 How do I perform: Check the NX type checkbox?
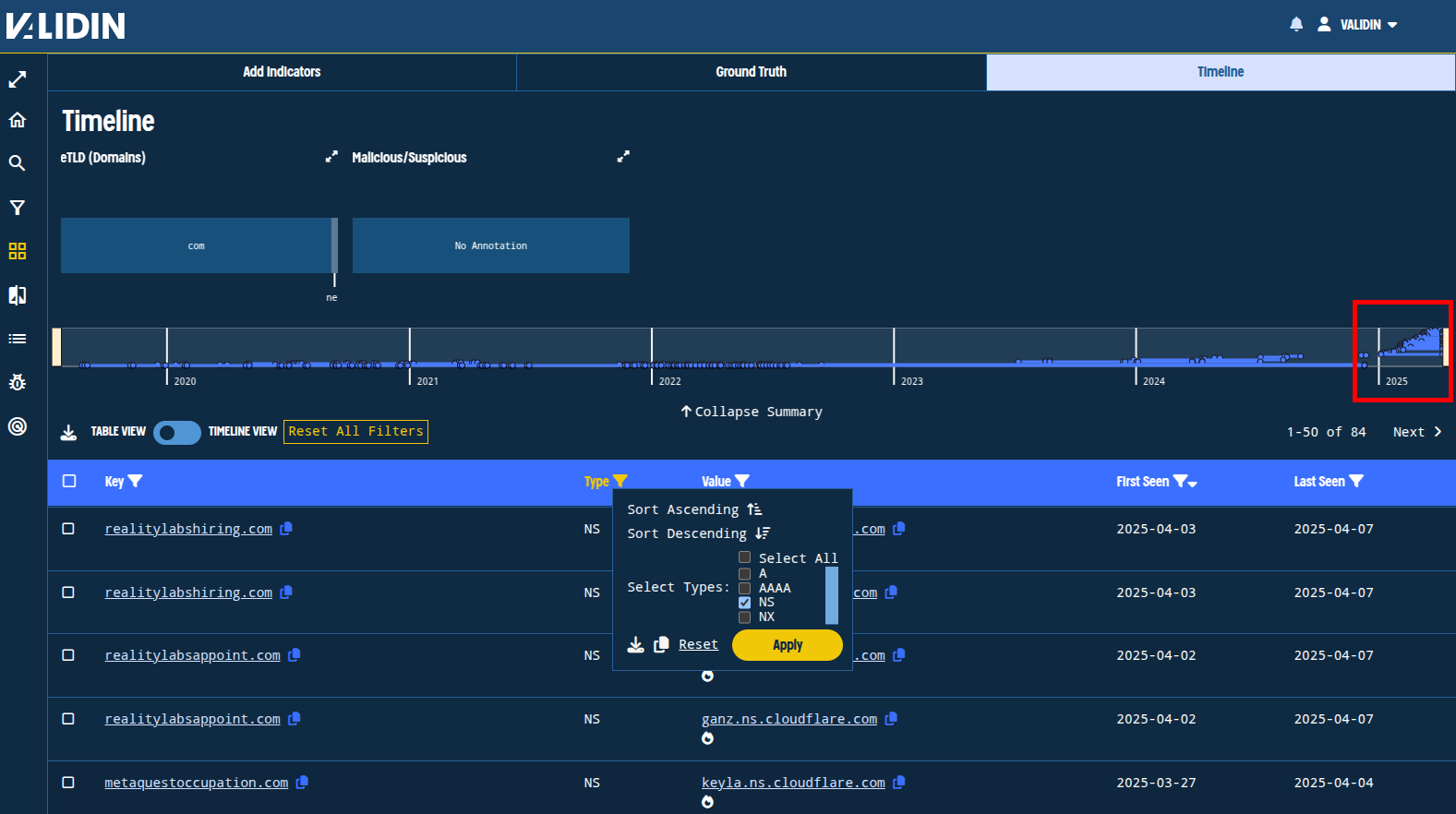pos(744,617)
